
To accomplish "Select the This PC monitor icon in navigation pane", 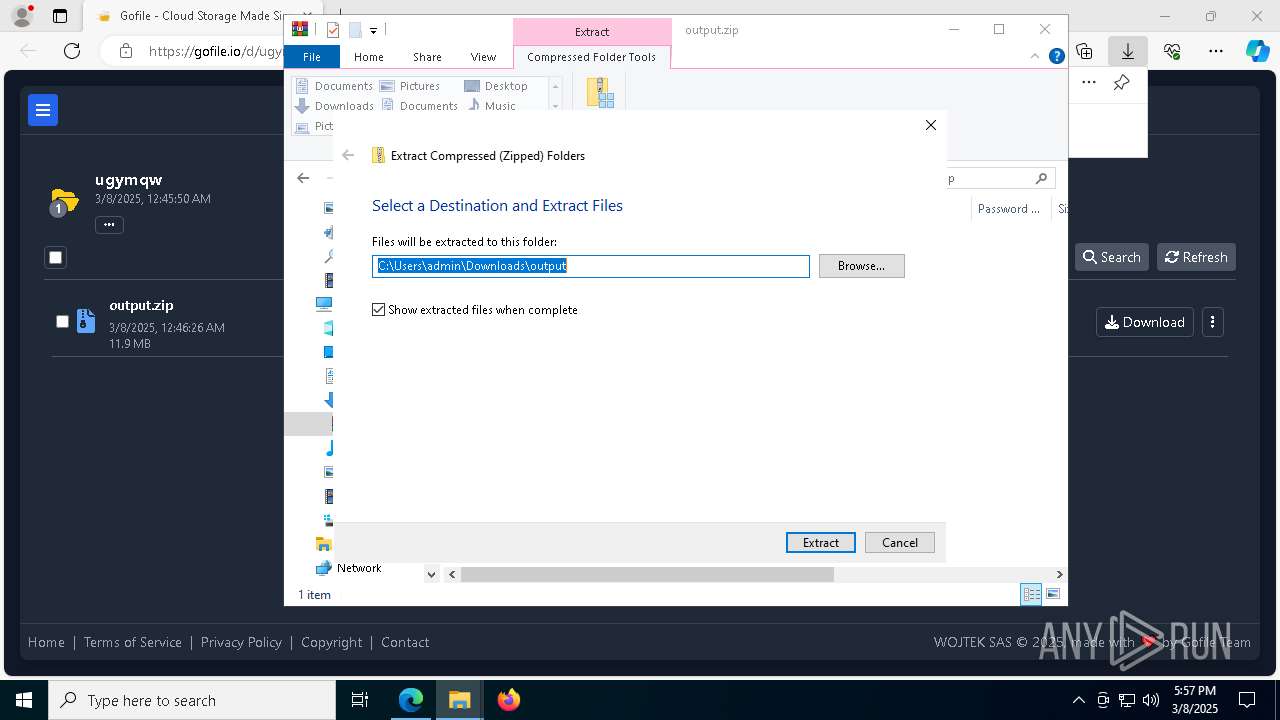I will point(324,304).
